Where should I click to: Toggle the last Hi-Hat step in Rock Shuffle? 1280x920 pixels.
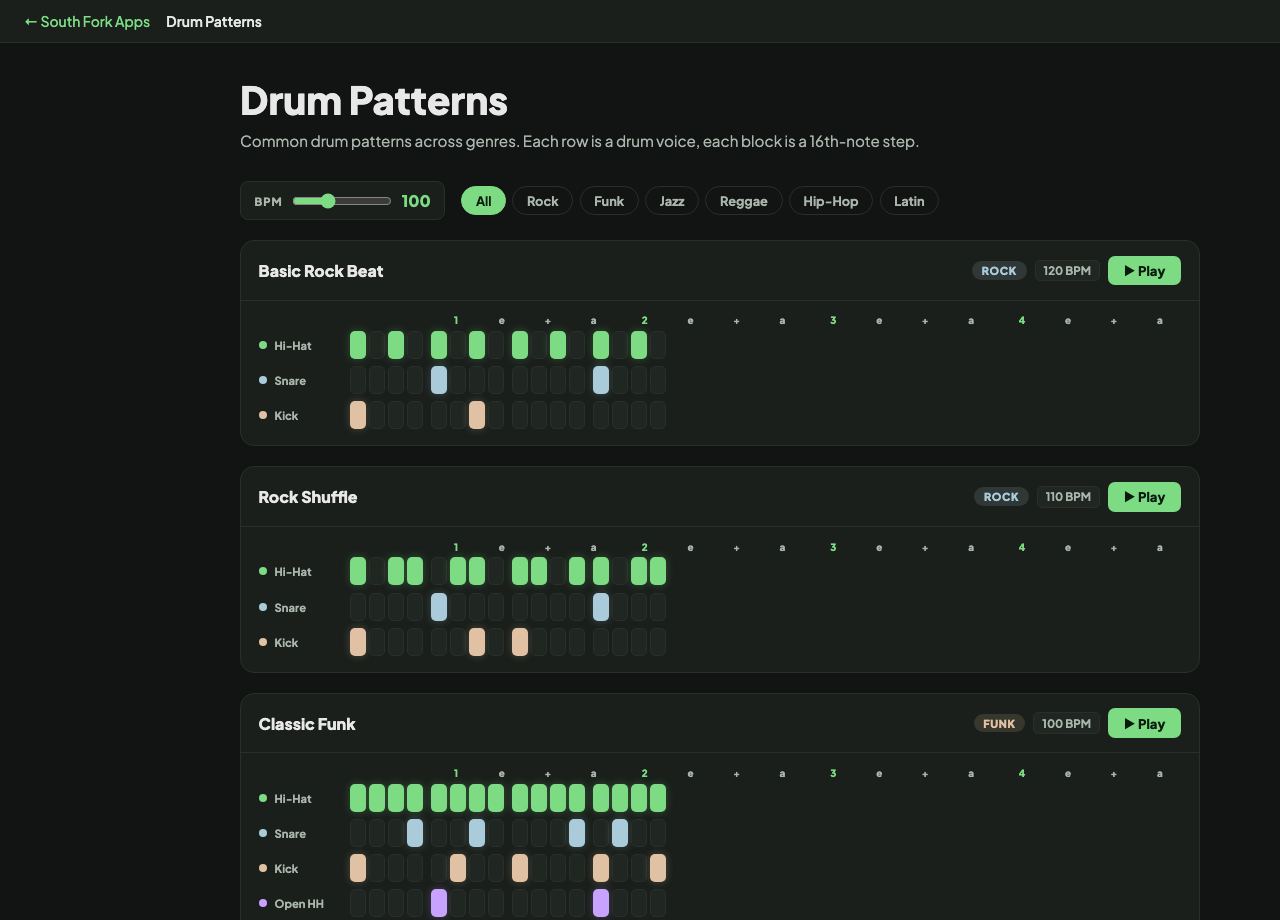[x=658, y=571]
